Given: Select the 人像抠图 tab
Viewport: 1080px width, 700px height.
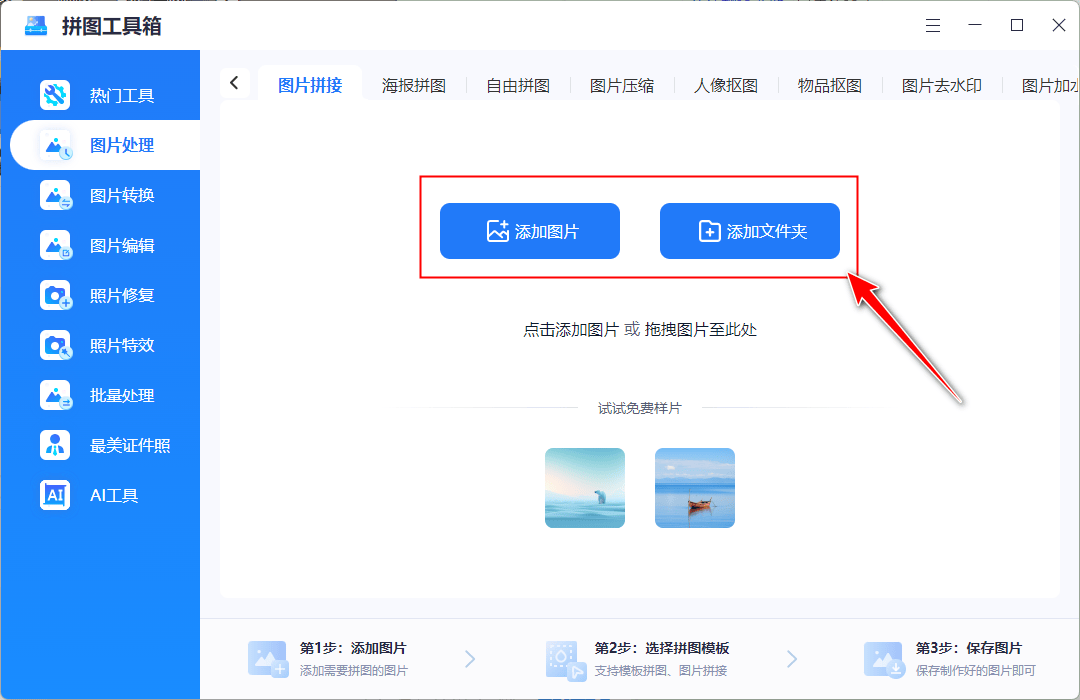Looking at the screenshot, I should (x=726, y=86).
